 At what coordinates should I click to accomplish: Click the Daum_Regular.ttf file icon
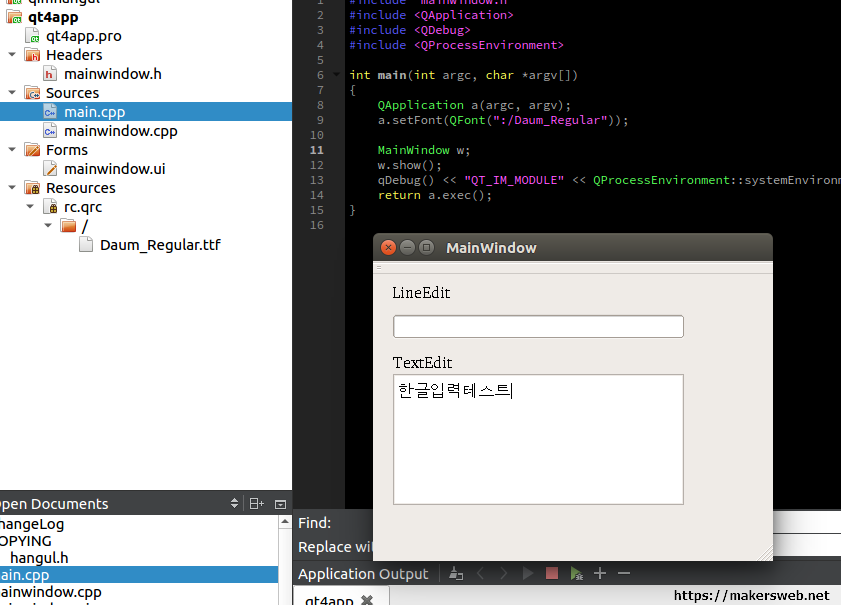[86, 245]
